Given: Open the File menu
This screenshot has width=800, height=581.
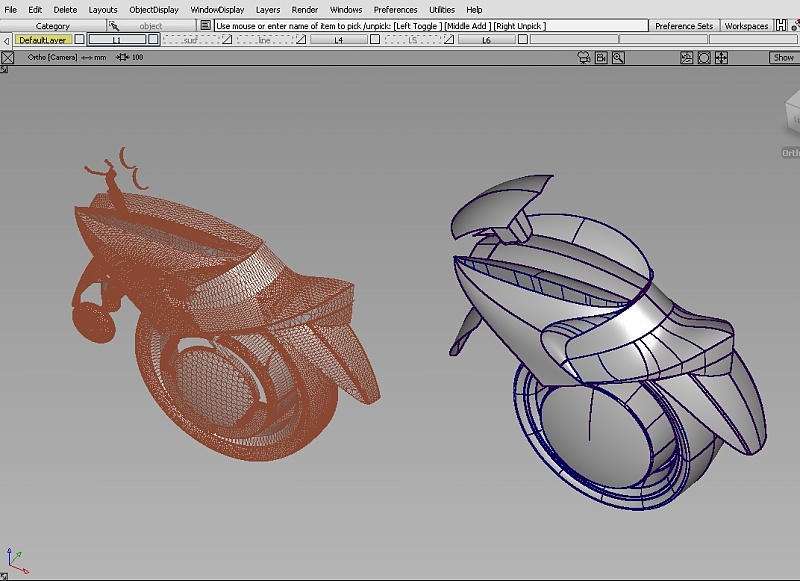Looking at the screenshot, I should [10, 10].
